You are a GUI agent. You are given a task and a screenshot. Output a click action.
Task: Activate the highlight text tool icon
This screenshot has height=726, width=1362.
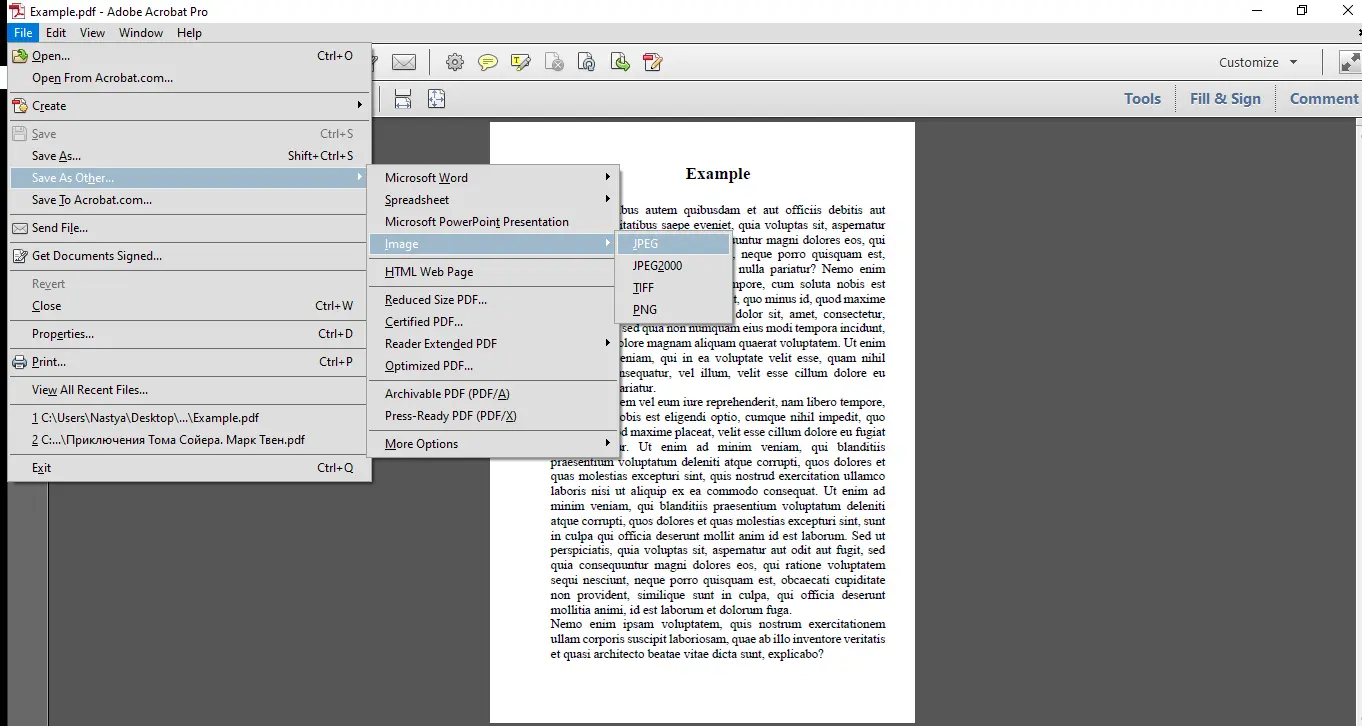click(x=520, y=62)
